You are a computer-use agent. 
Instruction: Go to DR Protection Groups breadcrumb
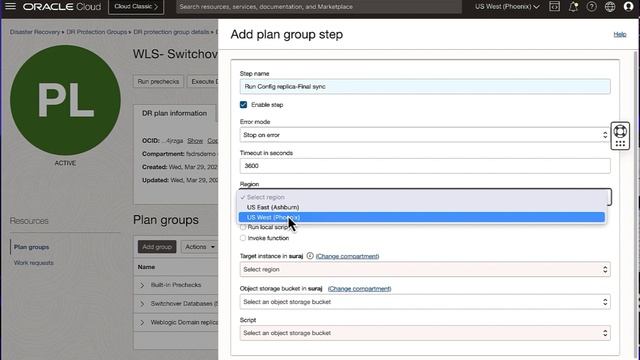97,32
